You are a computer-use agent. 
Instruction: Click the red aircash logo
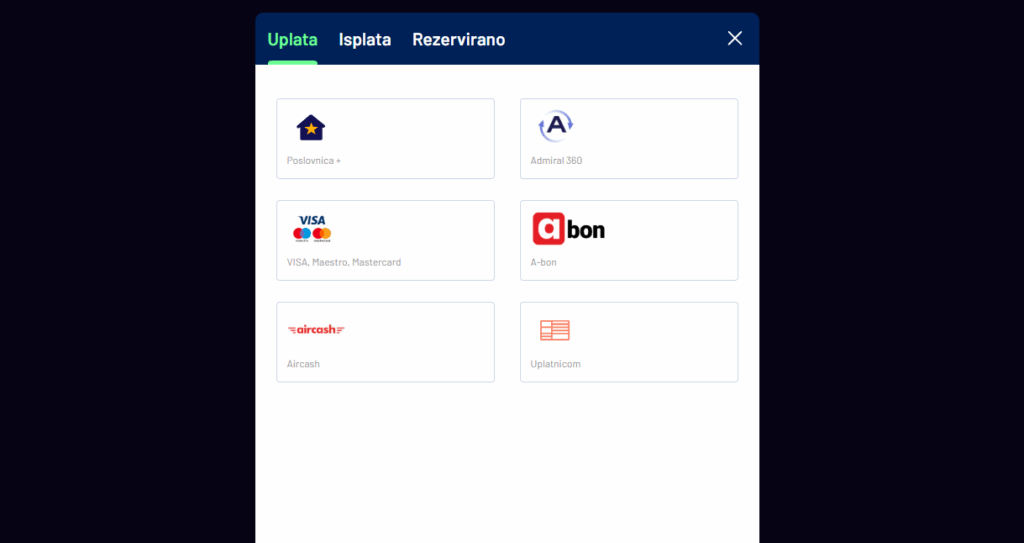click(316, 329)
